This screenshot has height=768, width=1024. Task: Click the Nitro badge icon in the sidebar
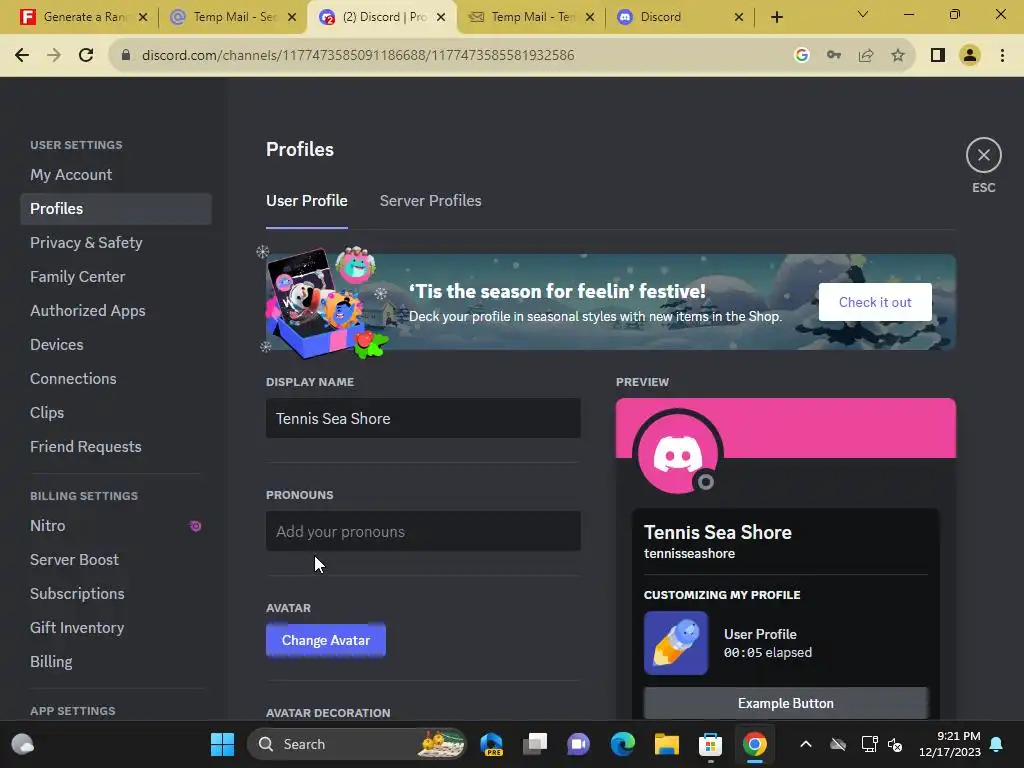coord(195,526)
